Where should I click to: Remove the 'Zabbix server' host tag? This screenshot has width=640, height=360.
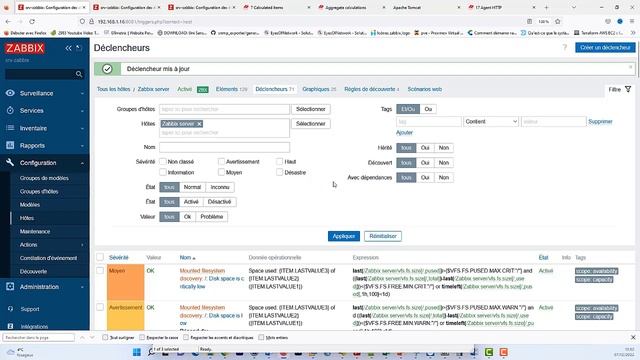click(199, 124)
